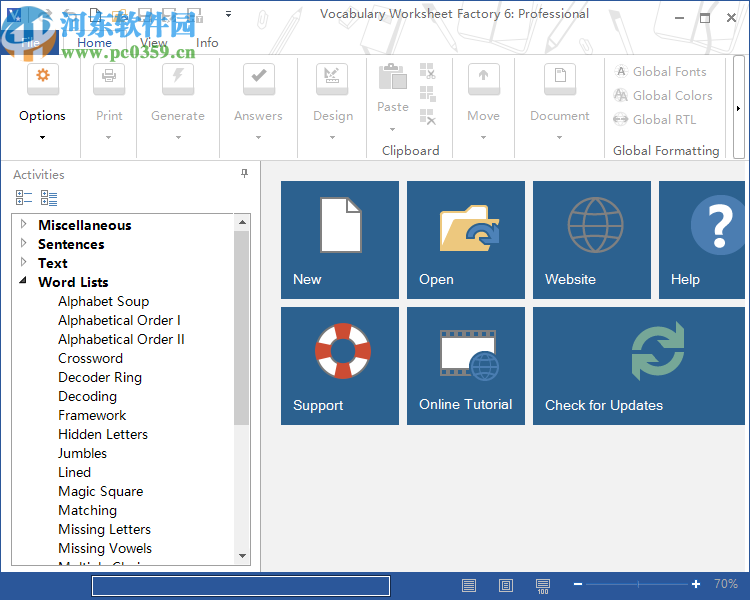Viewport: 750px width, 600px height.
Task: Click the collapse all activities icon
Action: pyautogui.click(x=24, y=198)
